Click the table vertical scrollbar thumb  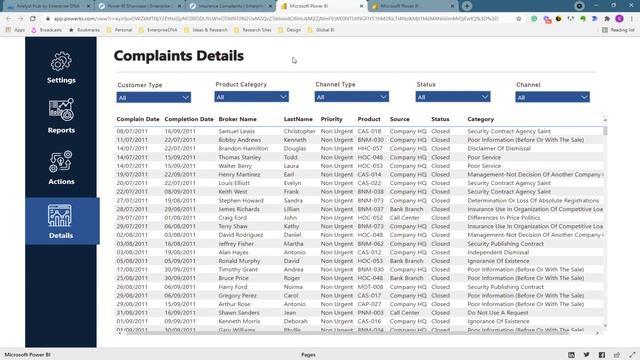pyautogui.click(x=605, y=131)
